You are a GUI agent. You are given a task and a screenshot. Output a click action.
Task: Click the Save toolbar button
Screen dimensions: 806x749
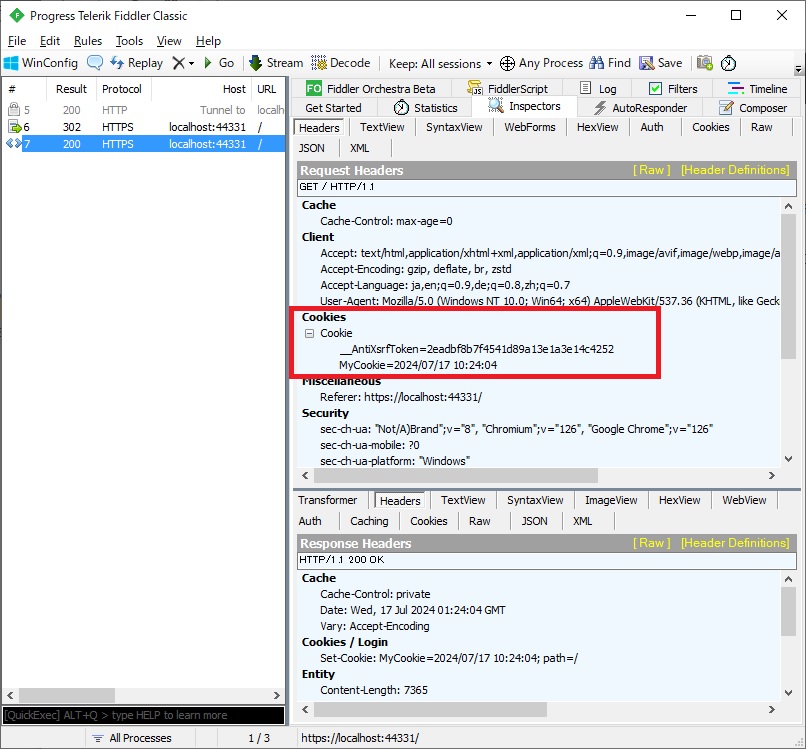(661, 63)
